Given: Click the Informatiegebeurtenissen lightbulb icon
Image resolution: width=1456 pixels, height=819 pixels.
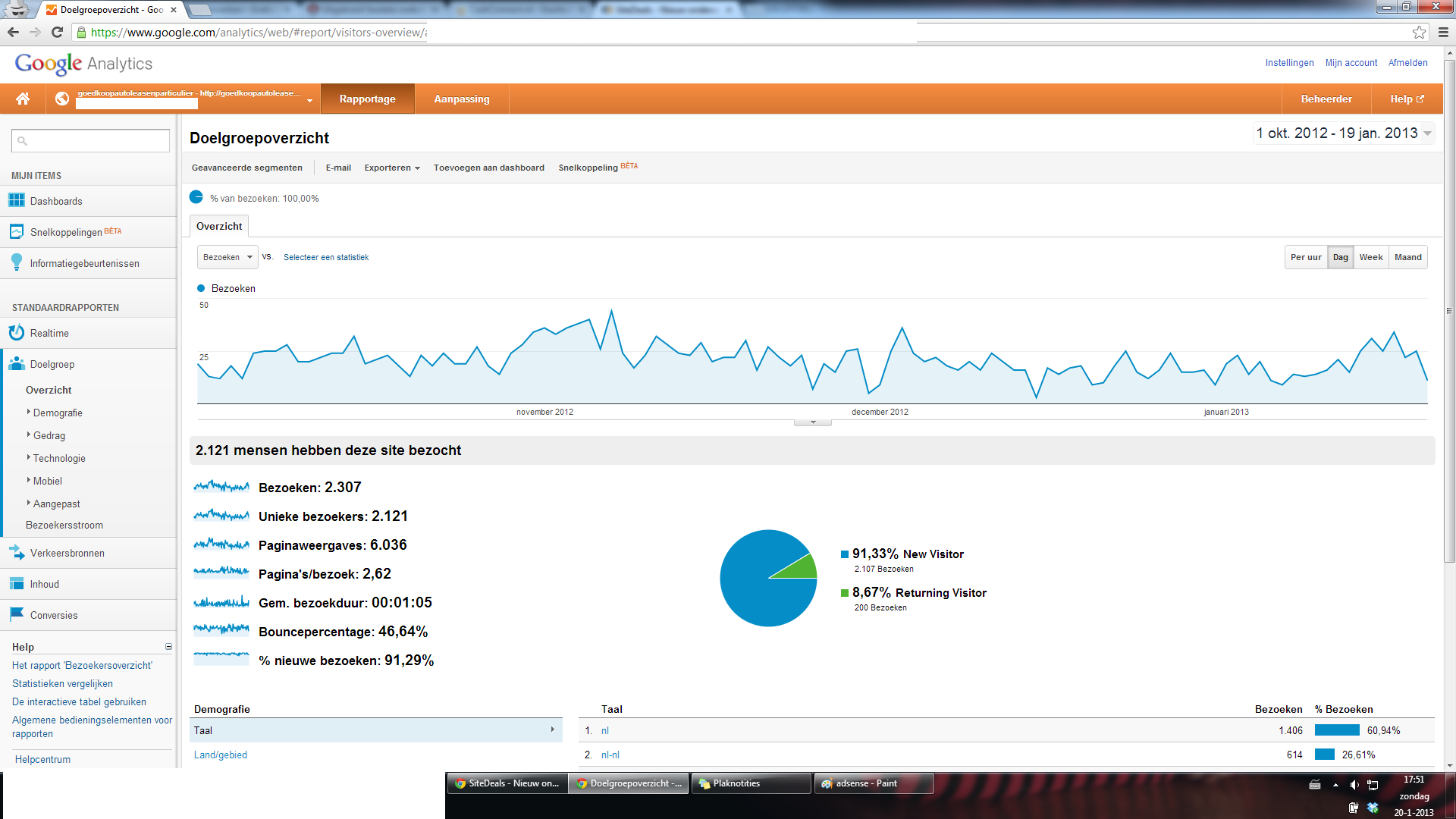Looking at the screenshot, I should [x=17, y=262].
